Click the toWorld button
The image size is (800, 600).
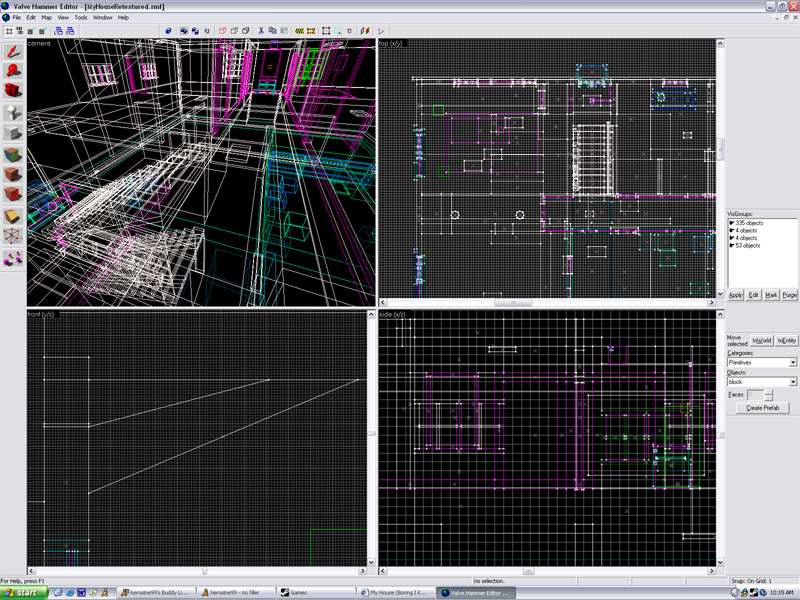(762, 341)
